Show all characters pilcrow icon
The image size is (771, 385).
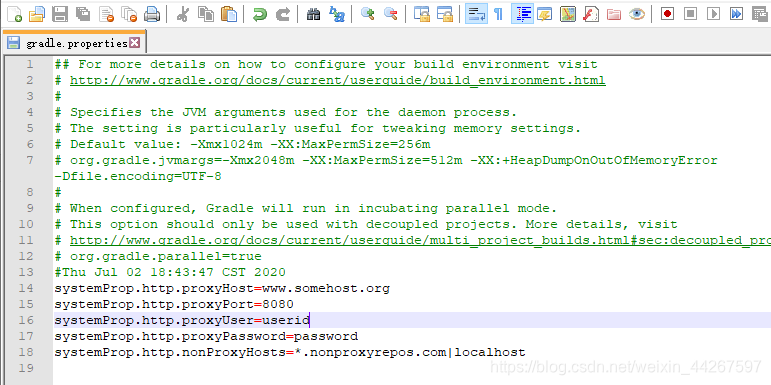pyautogui.click(x=499, y=14)
